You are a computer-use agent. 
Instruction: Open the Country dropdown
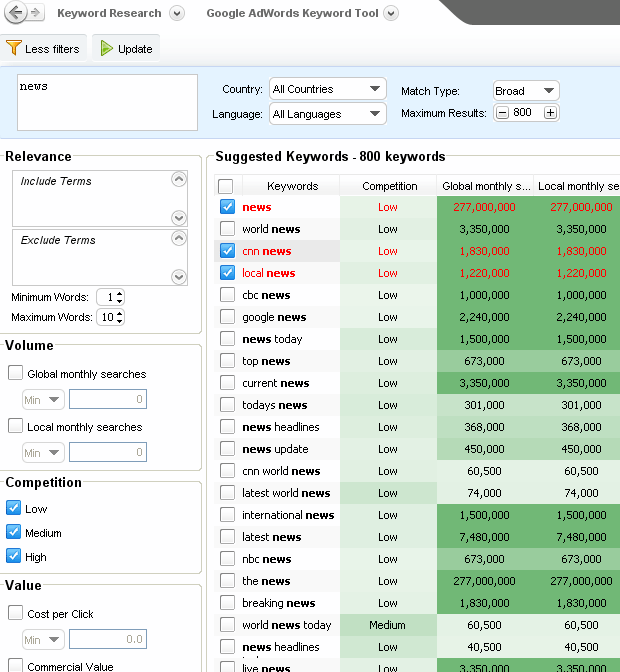point(327,89)
